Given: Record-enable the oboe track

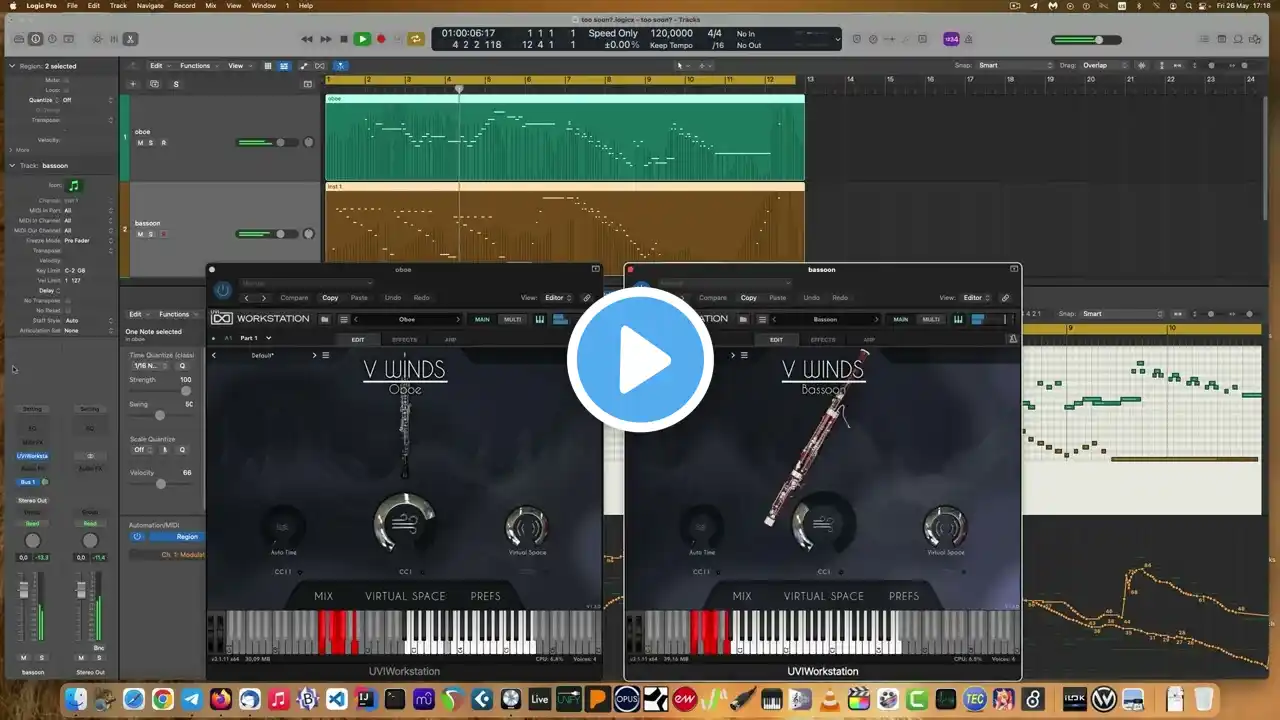Looking at the screenshot, I should coord(163,143).
